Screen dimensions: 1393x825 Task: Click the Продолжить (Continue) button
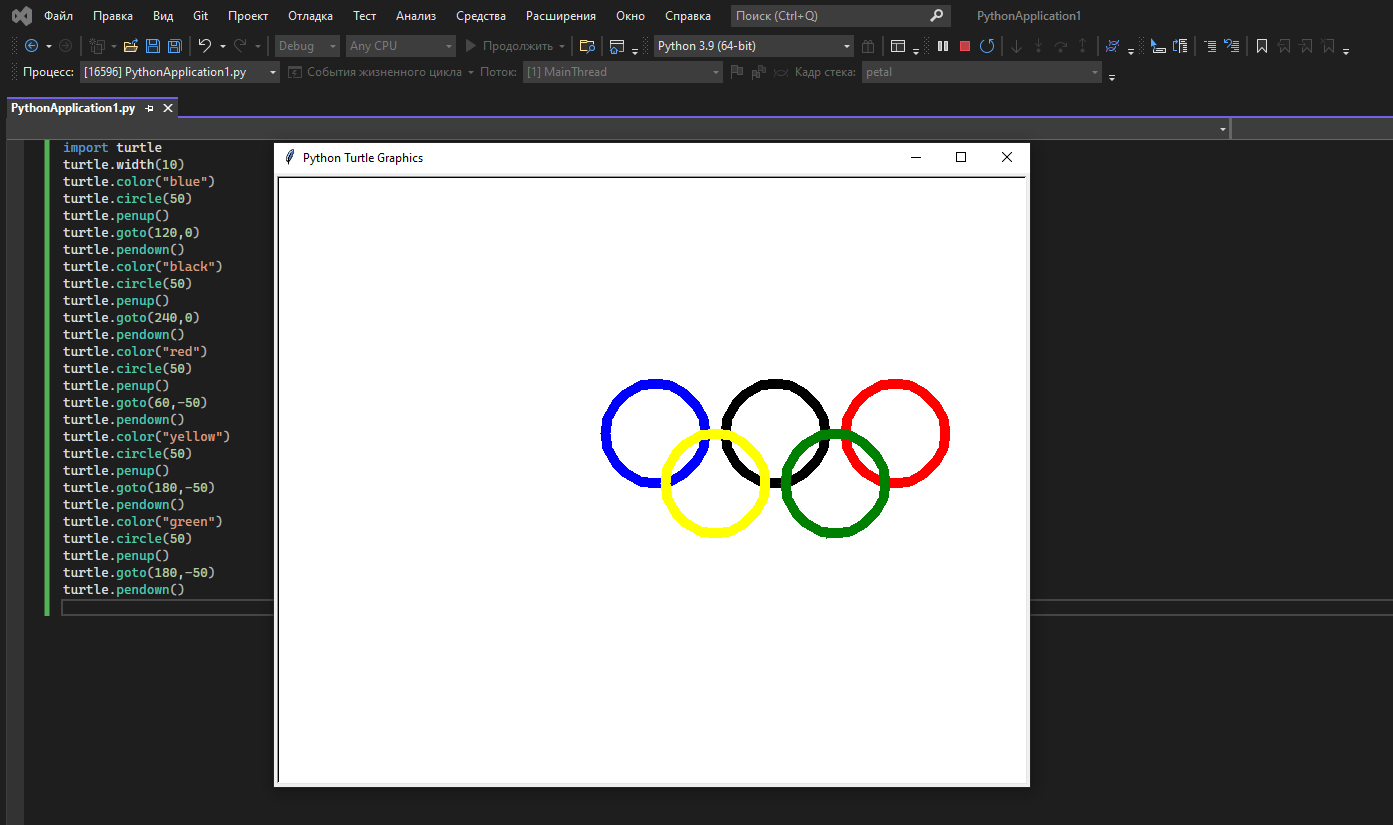pos(509,46)
